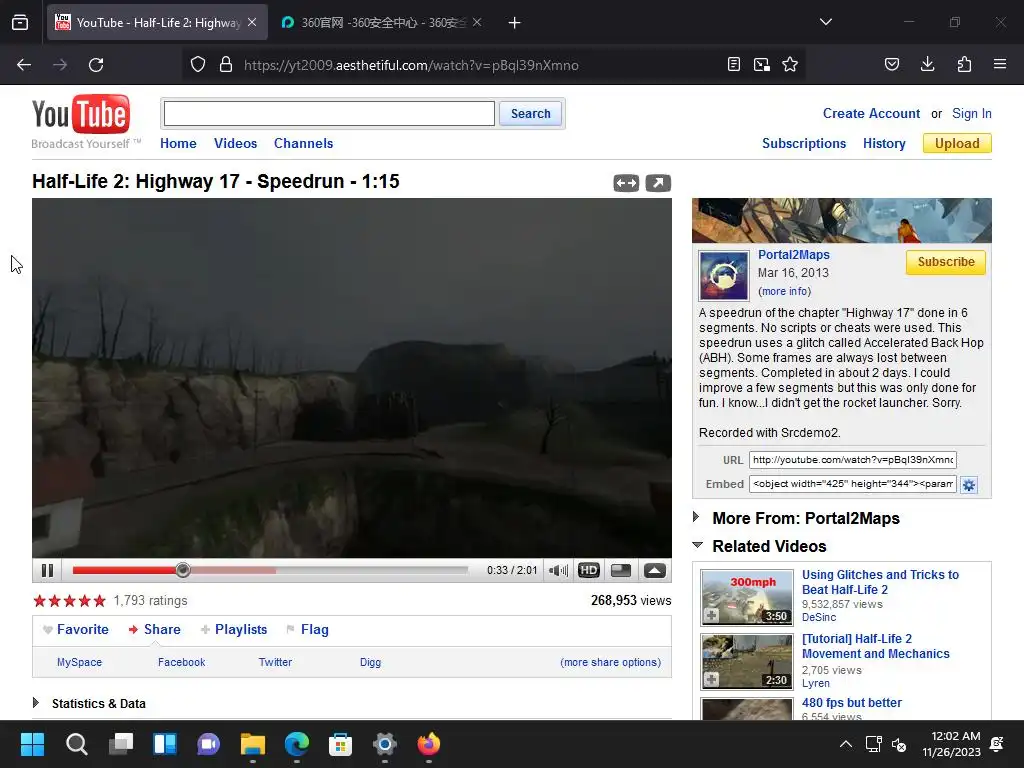Click Sign In link

pyautogui.click(x=972, y=114)
